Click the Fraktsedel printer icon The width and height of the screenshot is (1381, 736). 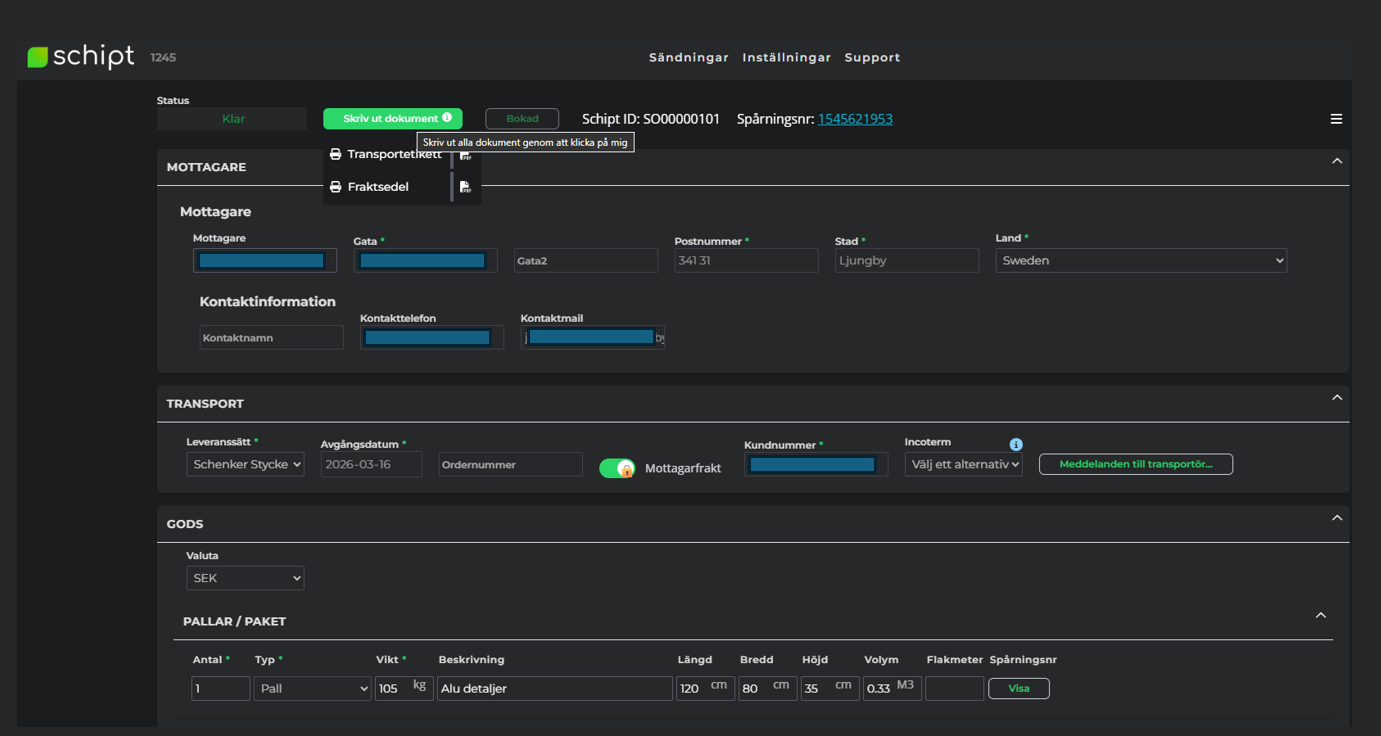336,187
